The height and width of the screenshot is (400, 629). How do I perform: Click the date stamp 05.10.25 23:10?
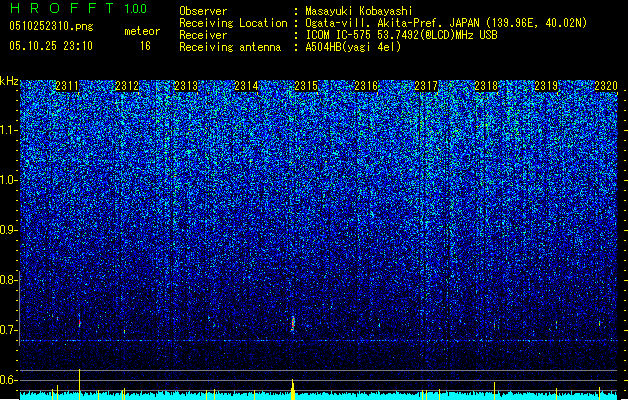pyautogui.click(x=51, y=46)
